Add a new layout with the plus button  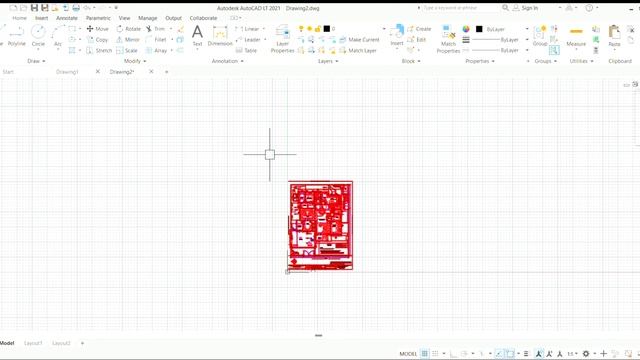click(x=82, y=343)
